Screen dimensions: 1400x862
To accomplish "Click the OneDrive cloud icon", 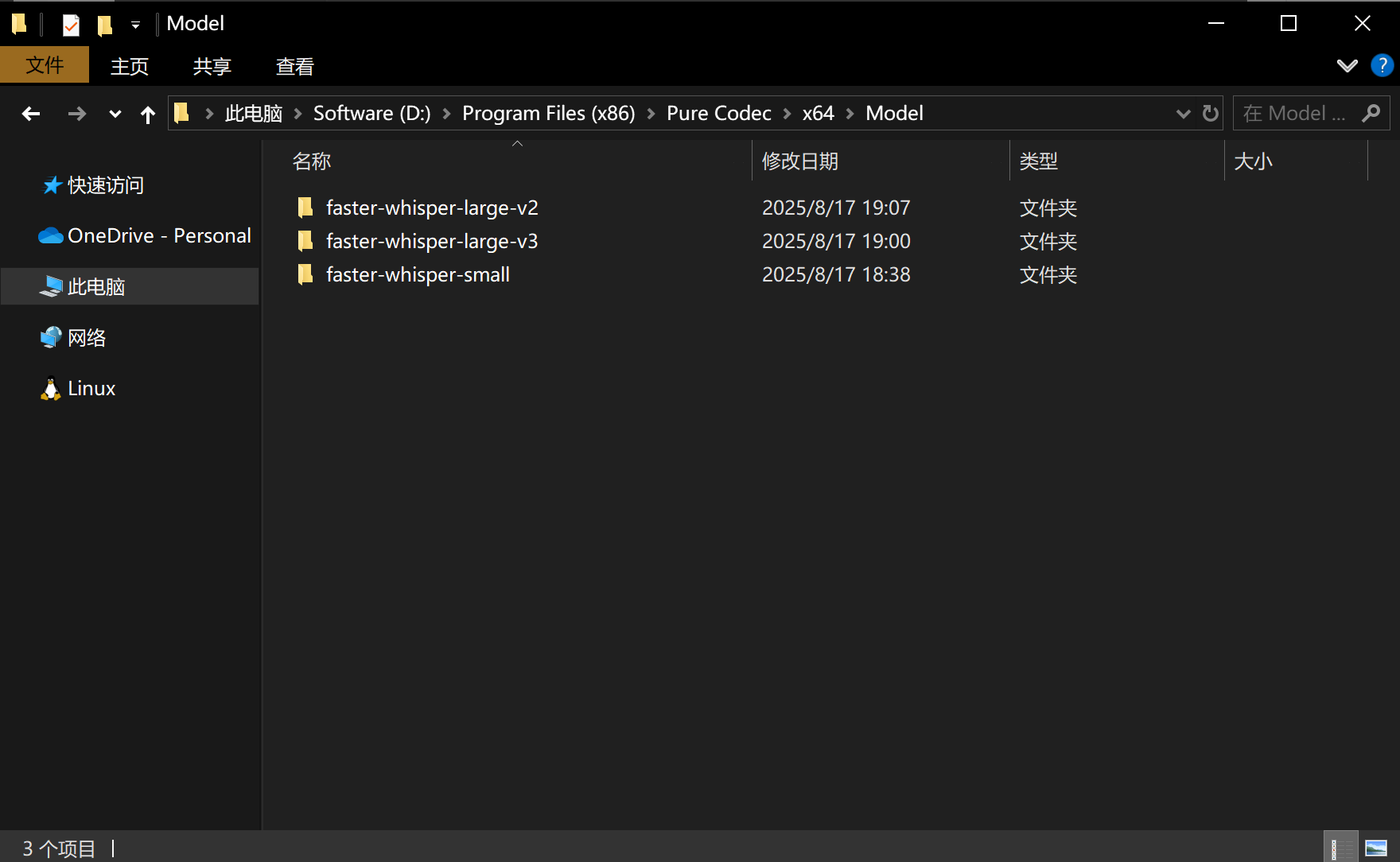I will 51,235.
